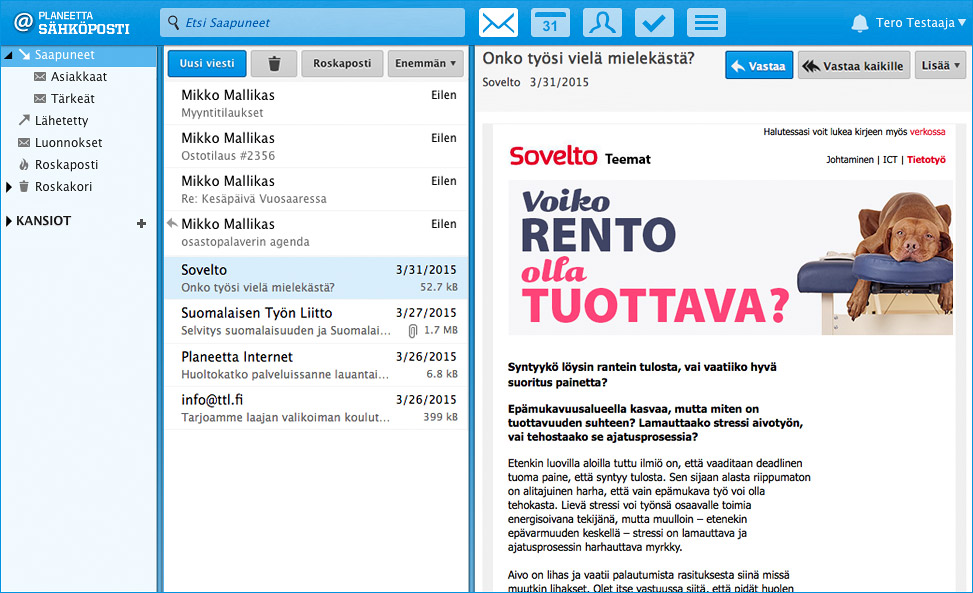Click the Sovelto logo in the newsletter
Image resolution: width=973 pixels, height=593 pixels.
[553, 156]
